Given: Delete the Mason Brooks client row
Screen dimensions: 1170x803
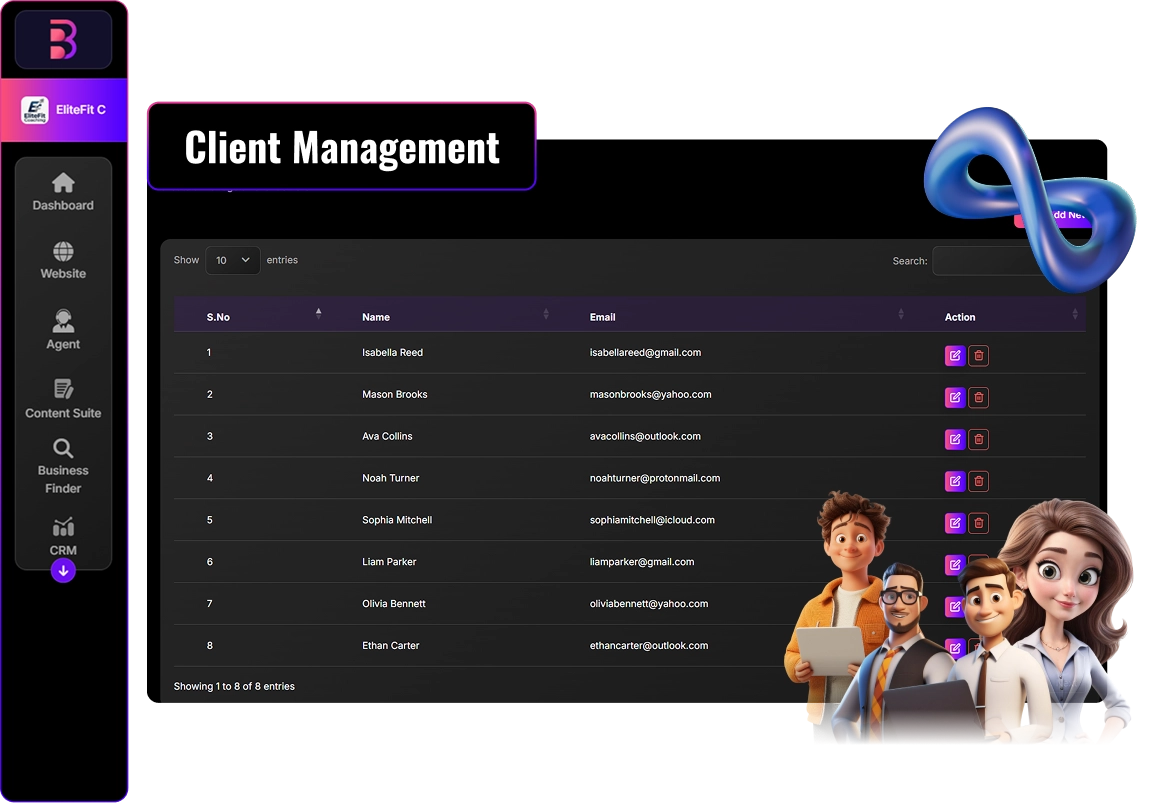Looking at the screenshot, I should [x=978, y=398].
